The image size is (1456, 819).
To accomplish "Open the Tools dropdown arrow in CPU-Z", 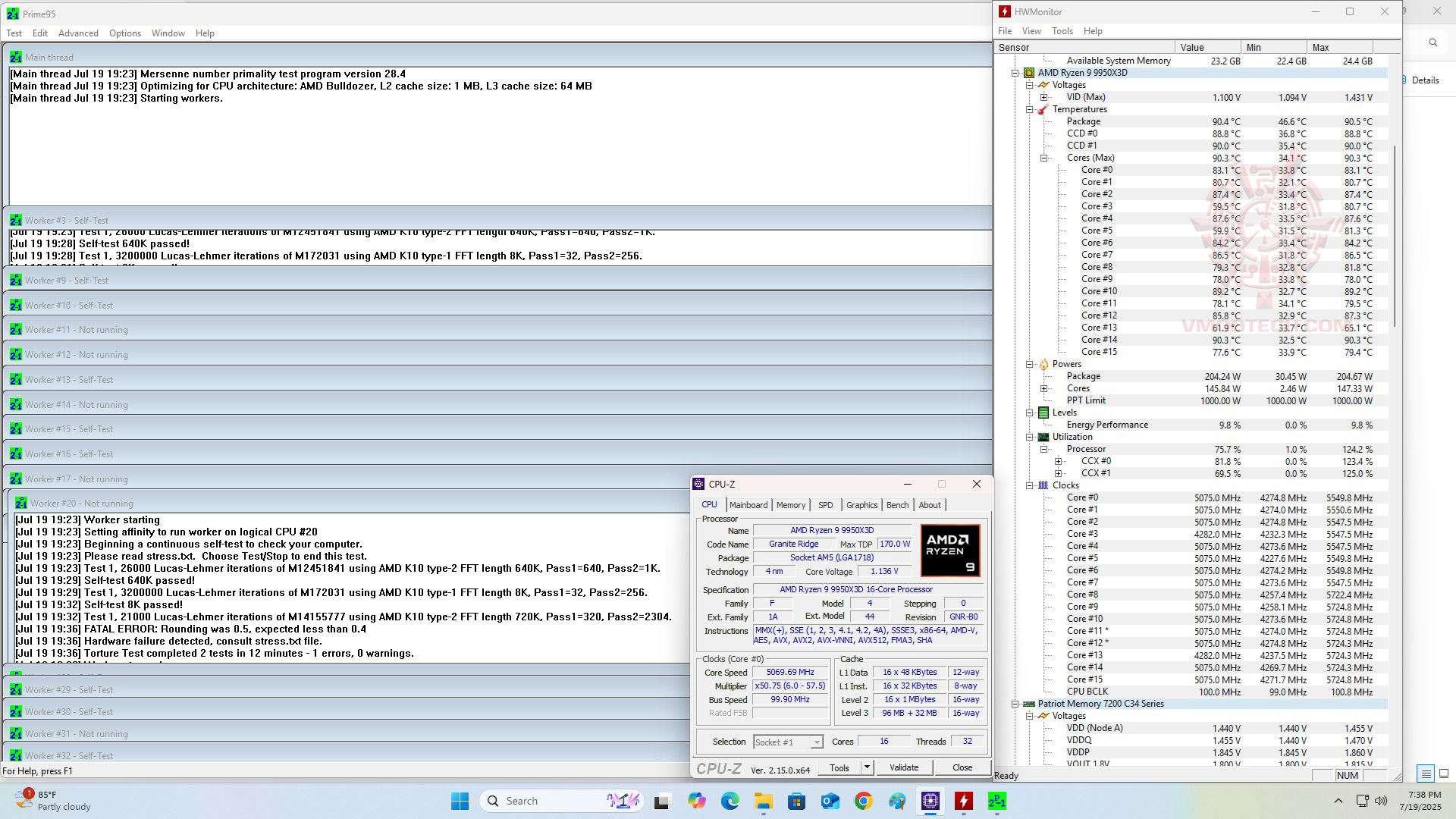I will pyautogui.click(x=867, y=767).
